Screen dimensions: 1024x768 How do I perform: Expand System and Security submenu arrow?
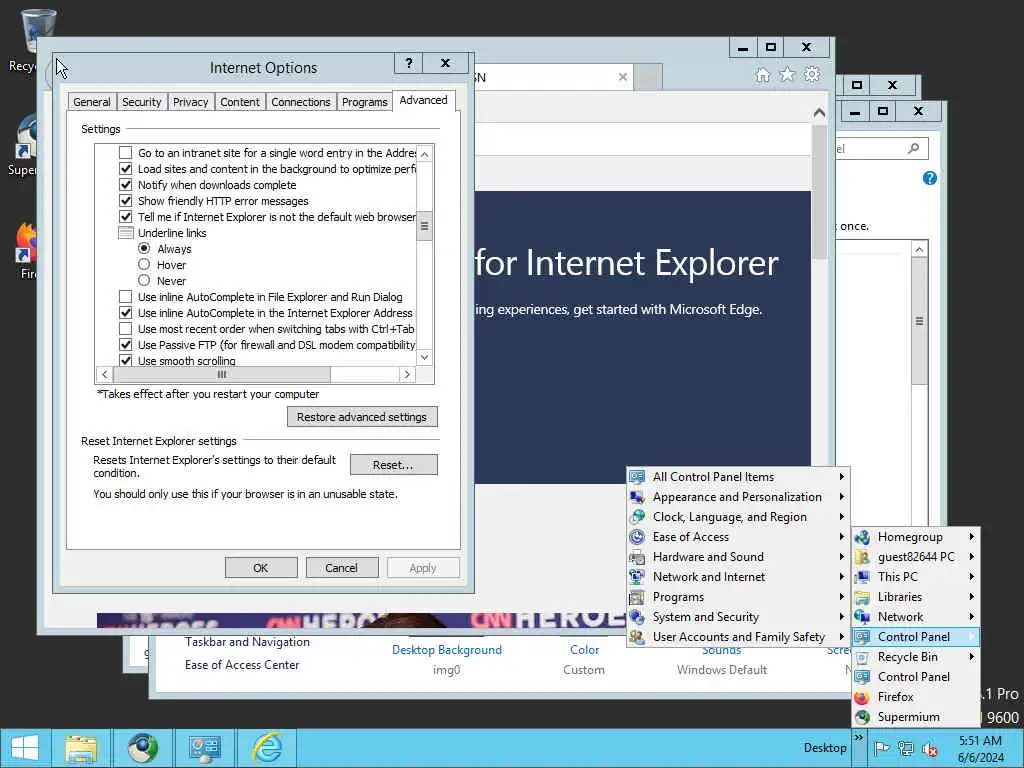click(842, 617)
